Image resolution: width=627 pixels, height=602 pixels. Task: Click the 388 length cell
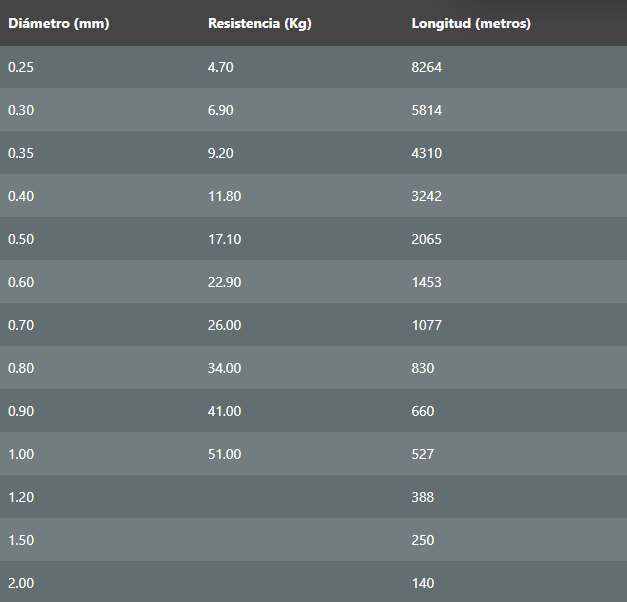point(423,497)
